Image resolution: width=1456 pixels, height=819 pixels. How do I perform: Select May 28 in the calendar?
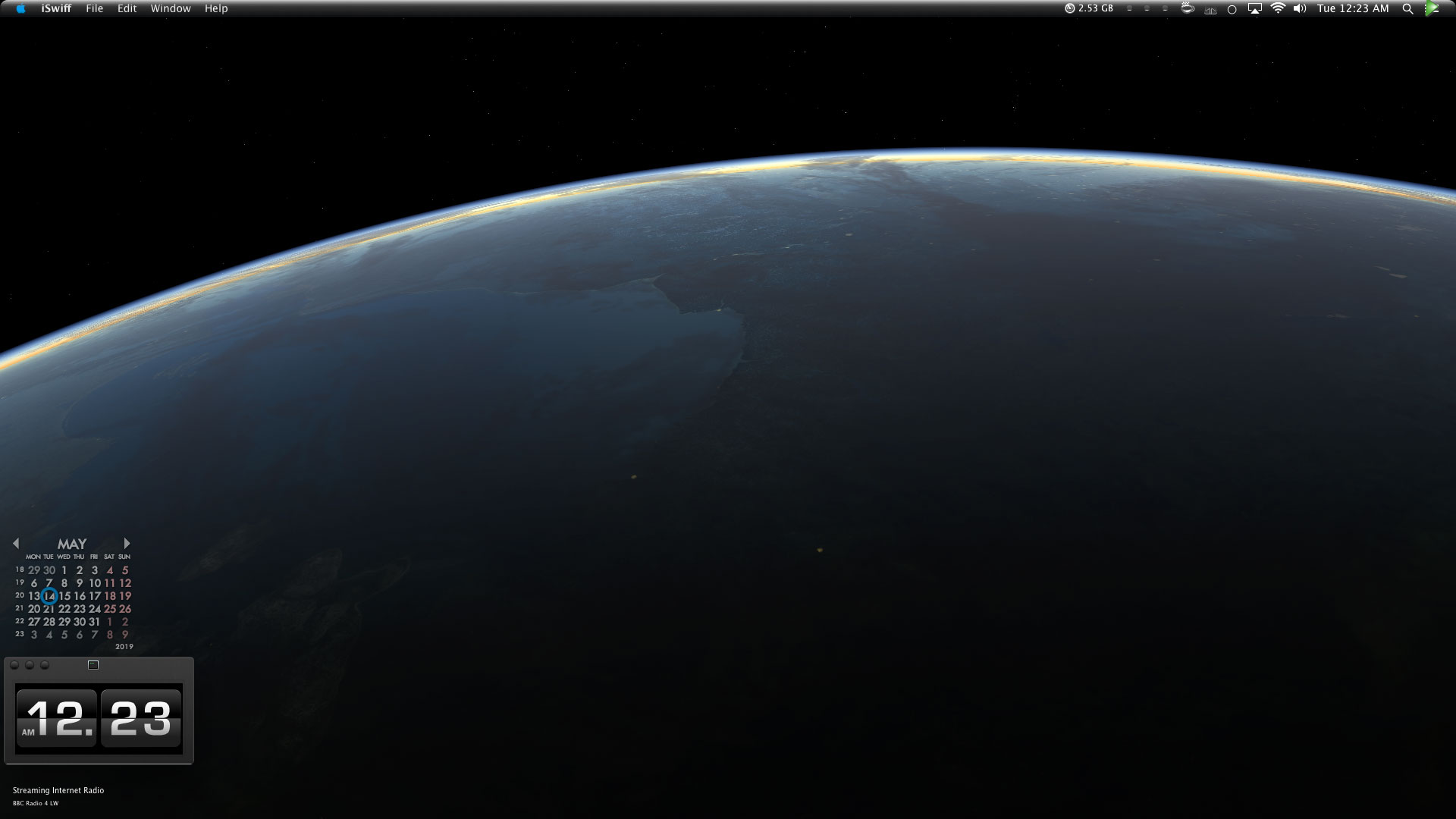(49, 622)
